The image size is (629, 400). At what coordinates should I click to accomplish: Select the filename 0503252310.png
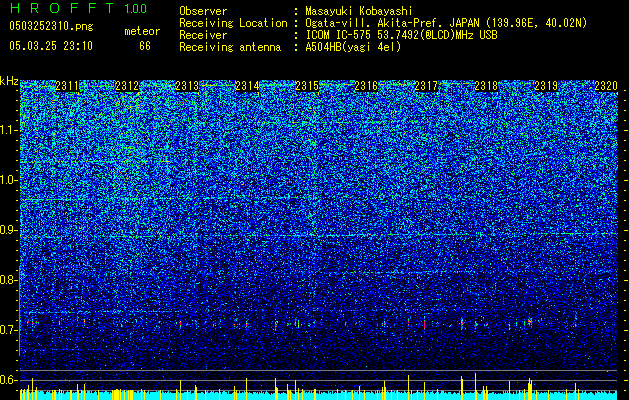coord(51,26)
